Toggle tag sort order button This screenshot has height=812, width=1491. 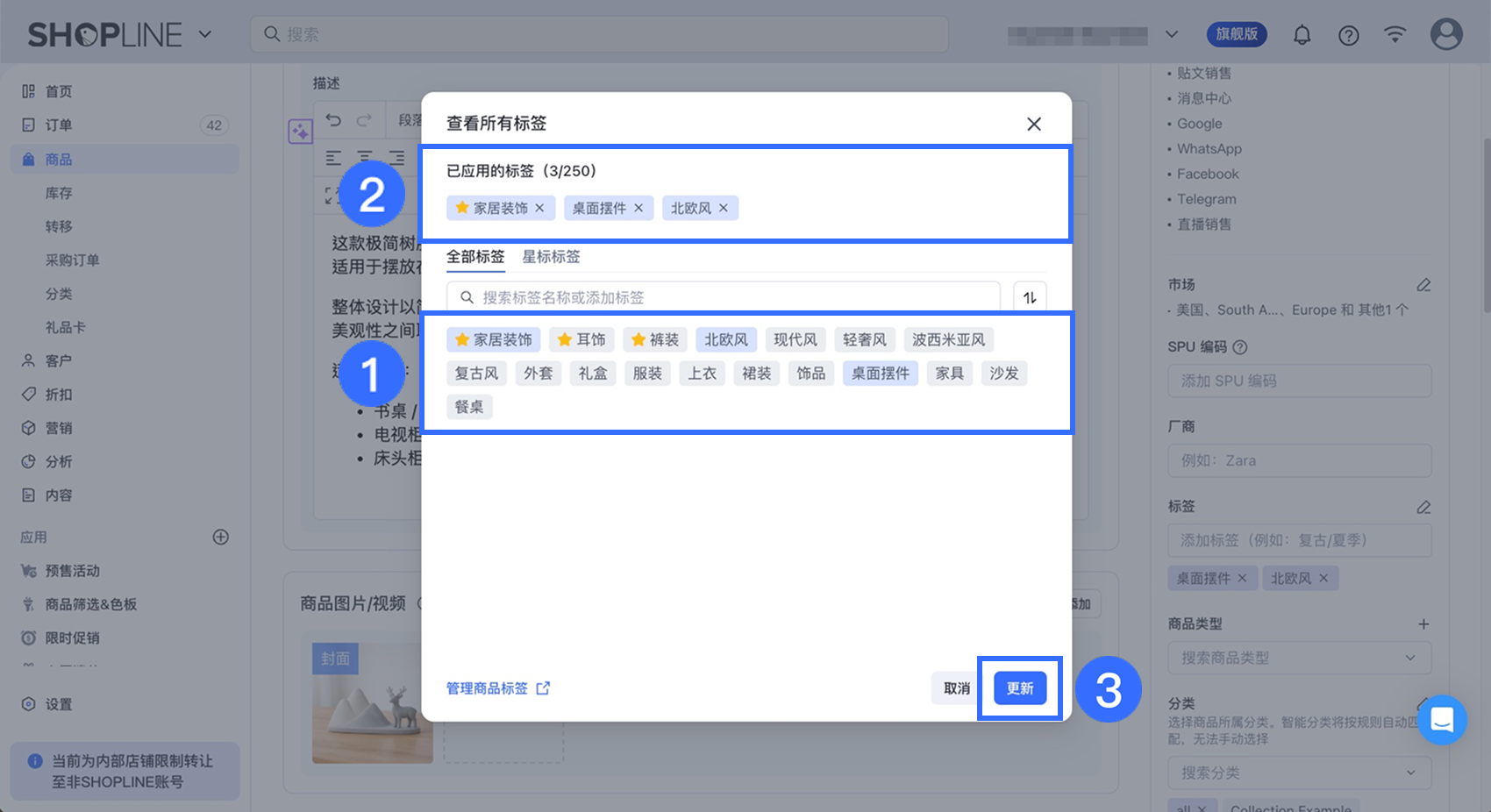(1030, 297)
